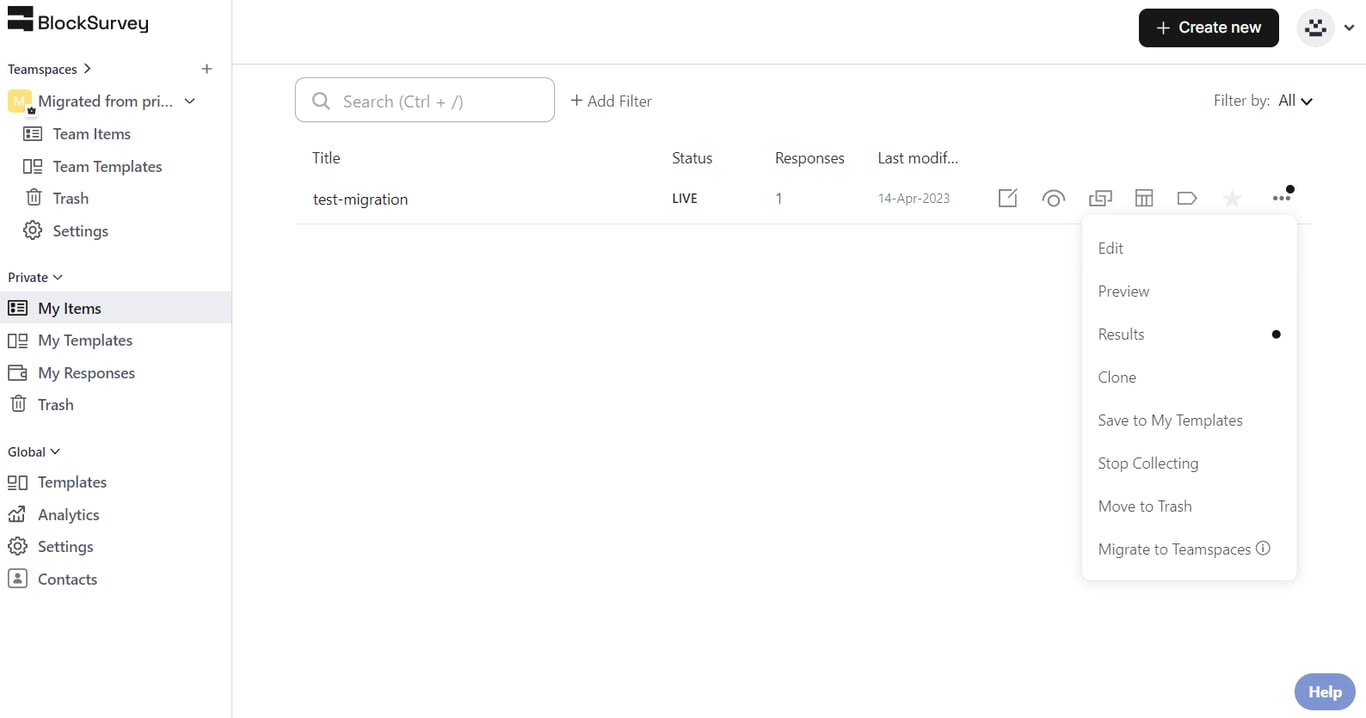This screenshot has height=718, width=1366.
Task: Click trash icon under Migrated teamspace
Action: 33,198
